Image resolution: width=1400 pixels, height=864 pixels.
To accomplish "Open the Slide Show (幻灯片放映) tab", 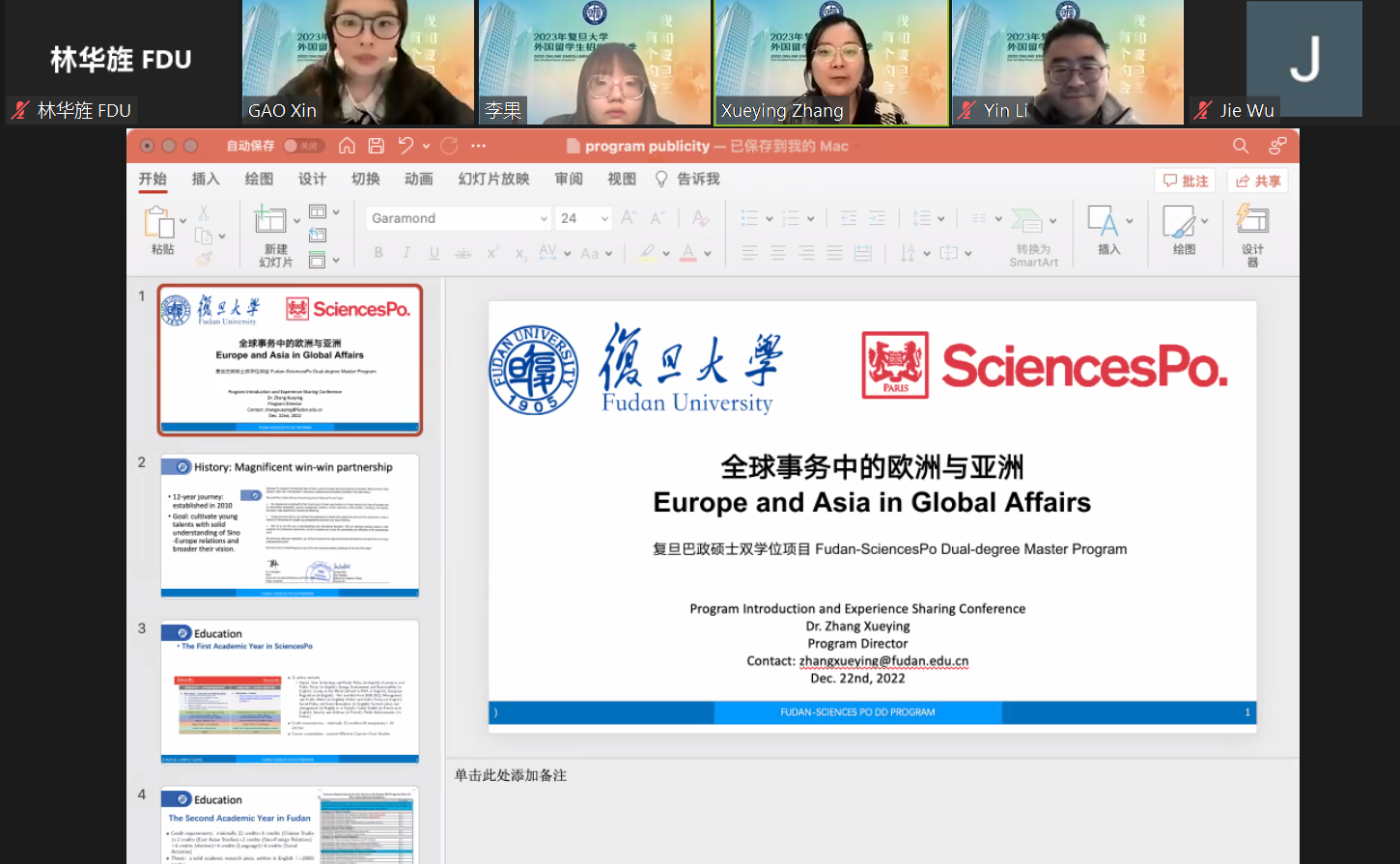I will tap(493, 179).
